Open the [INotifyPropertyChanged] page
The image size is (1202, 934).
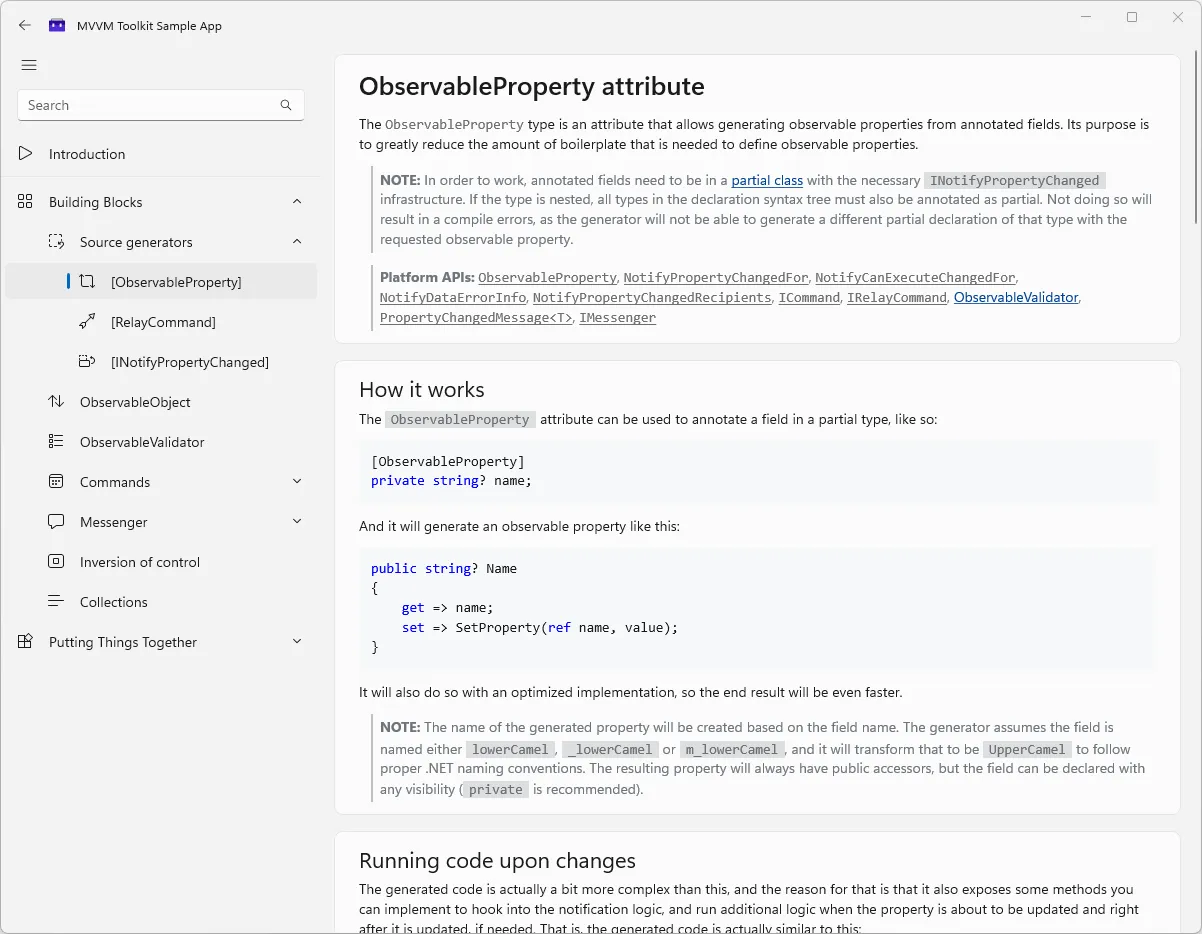pos(161,362)
